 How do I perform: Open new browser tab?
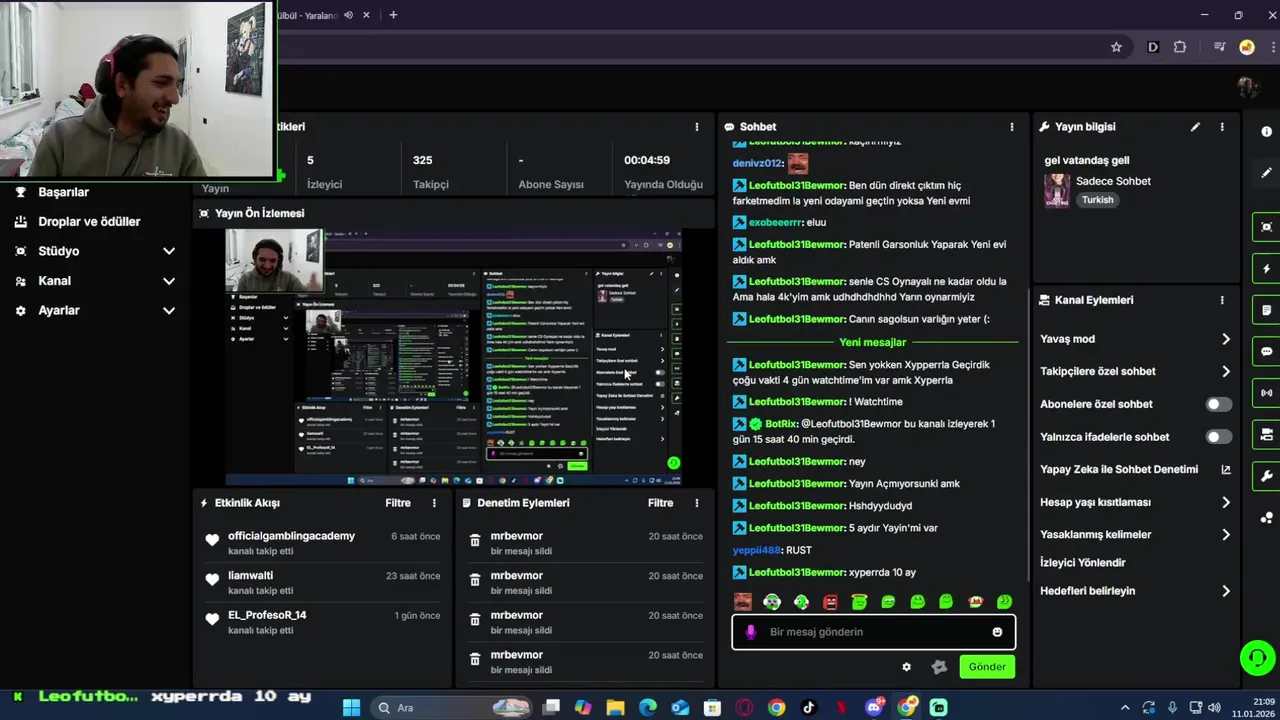click(393, 15)
